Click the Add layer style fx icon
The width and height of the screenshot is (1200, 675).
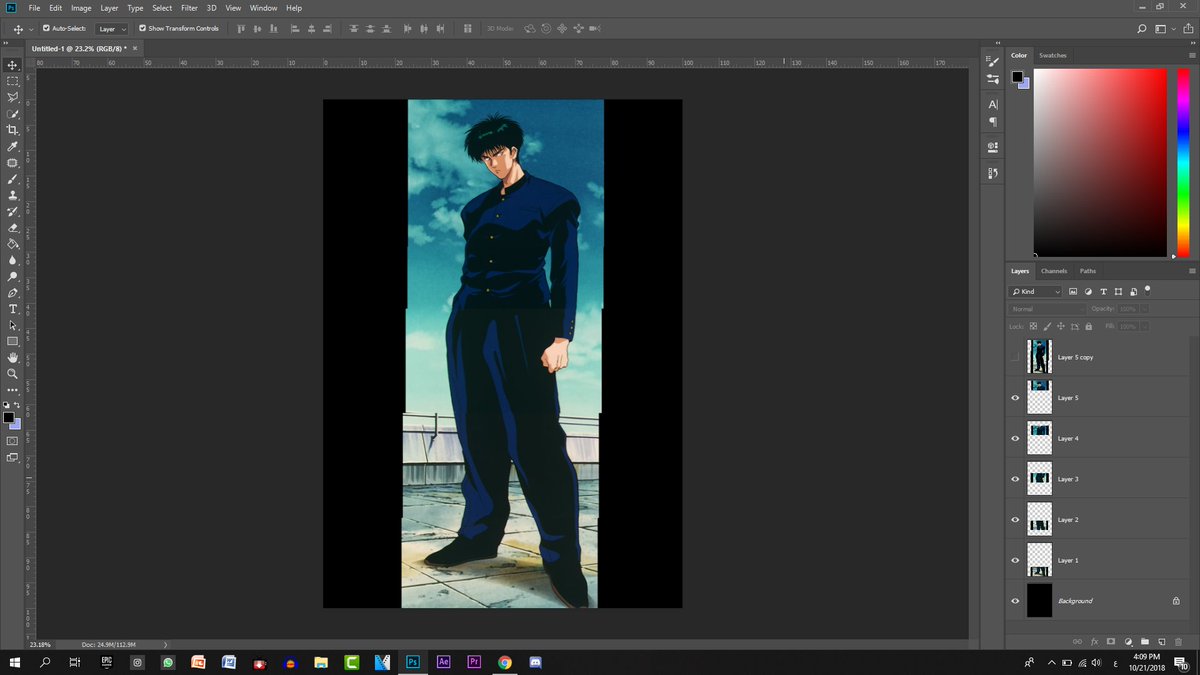tap(1094, 641)
